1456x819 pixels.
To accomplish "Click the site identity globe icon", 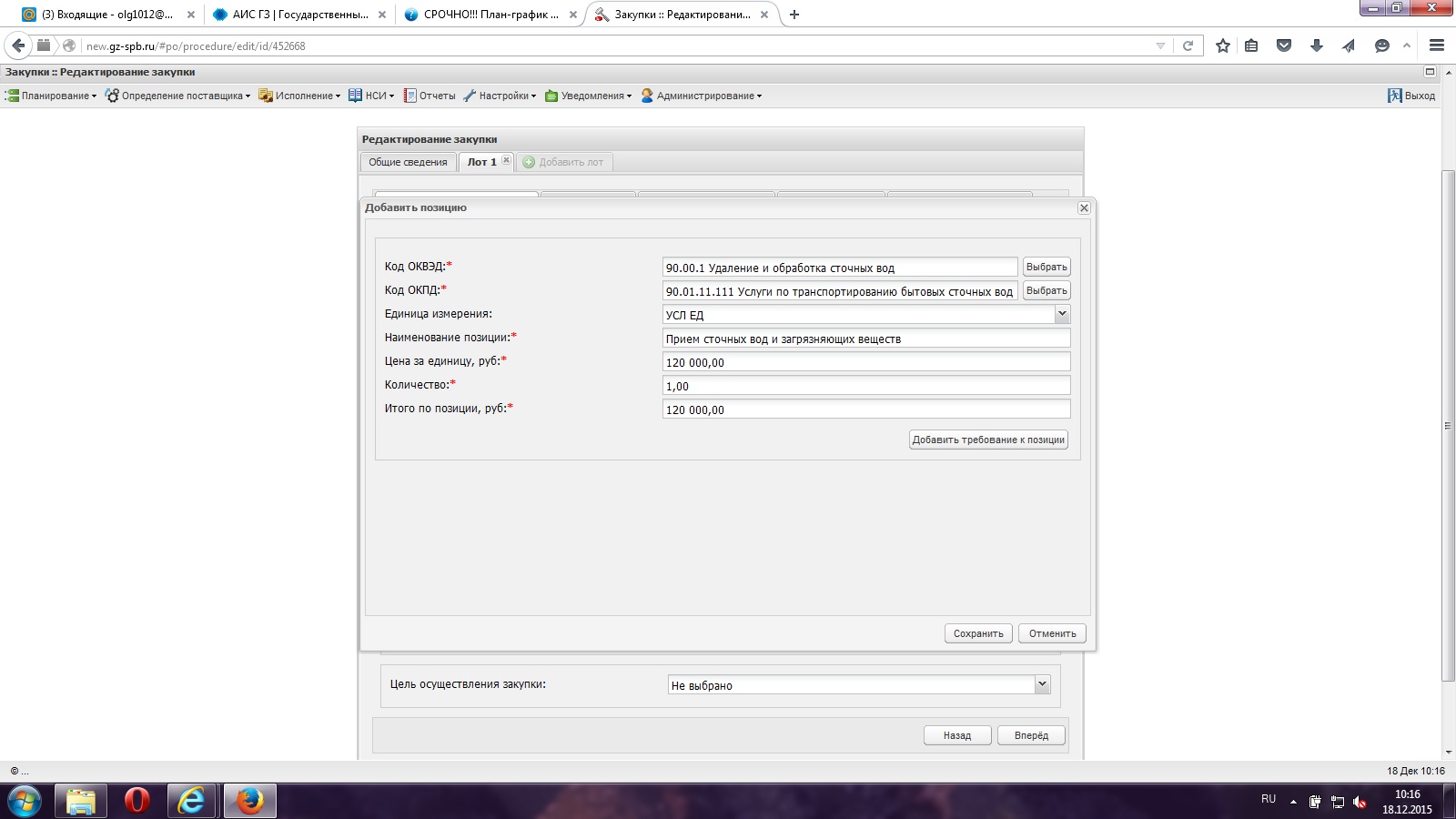I will pos(68,45).
